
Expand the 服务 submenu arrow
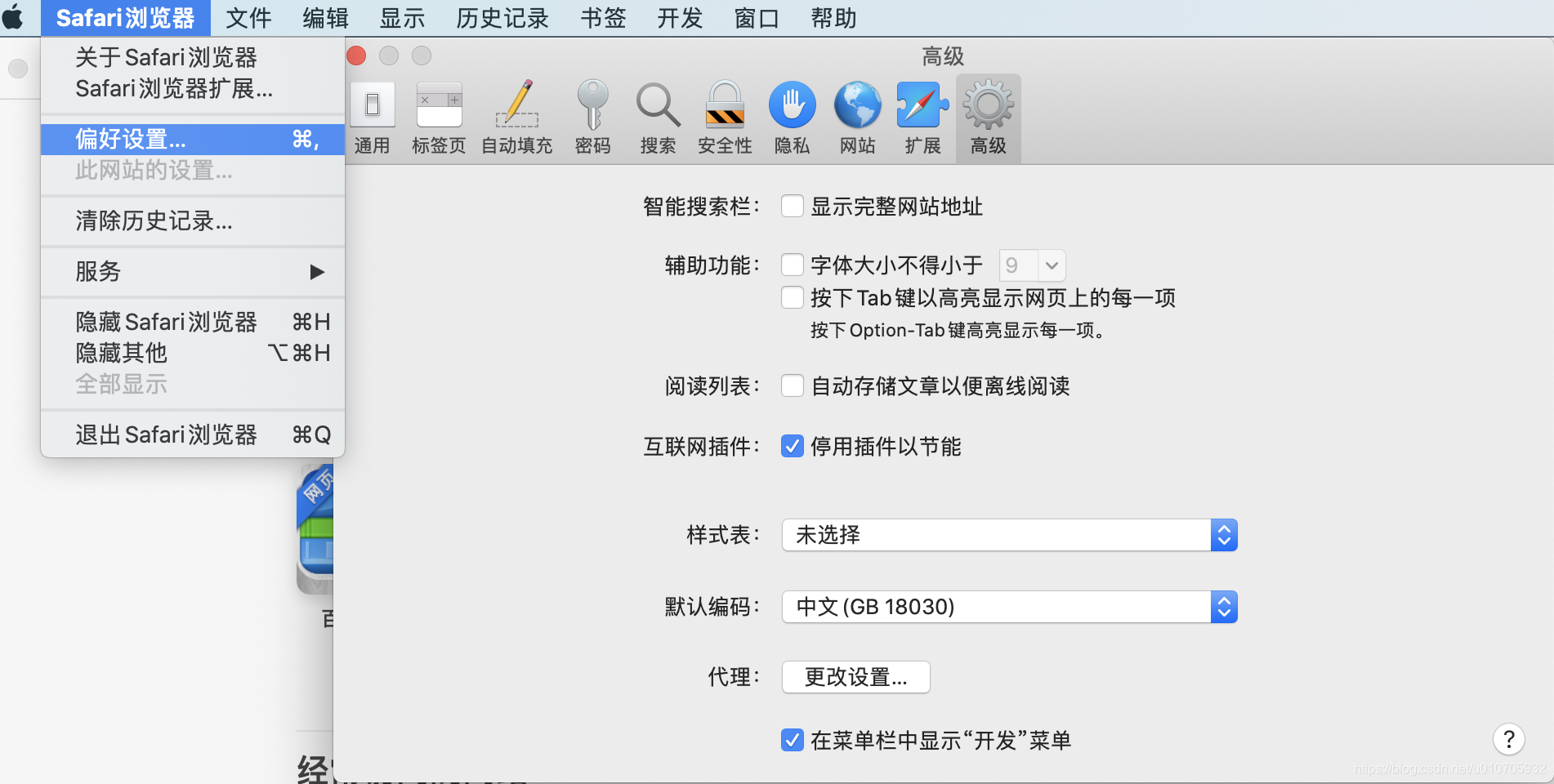317,272
